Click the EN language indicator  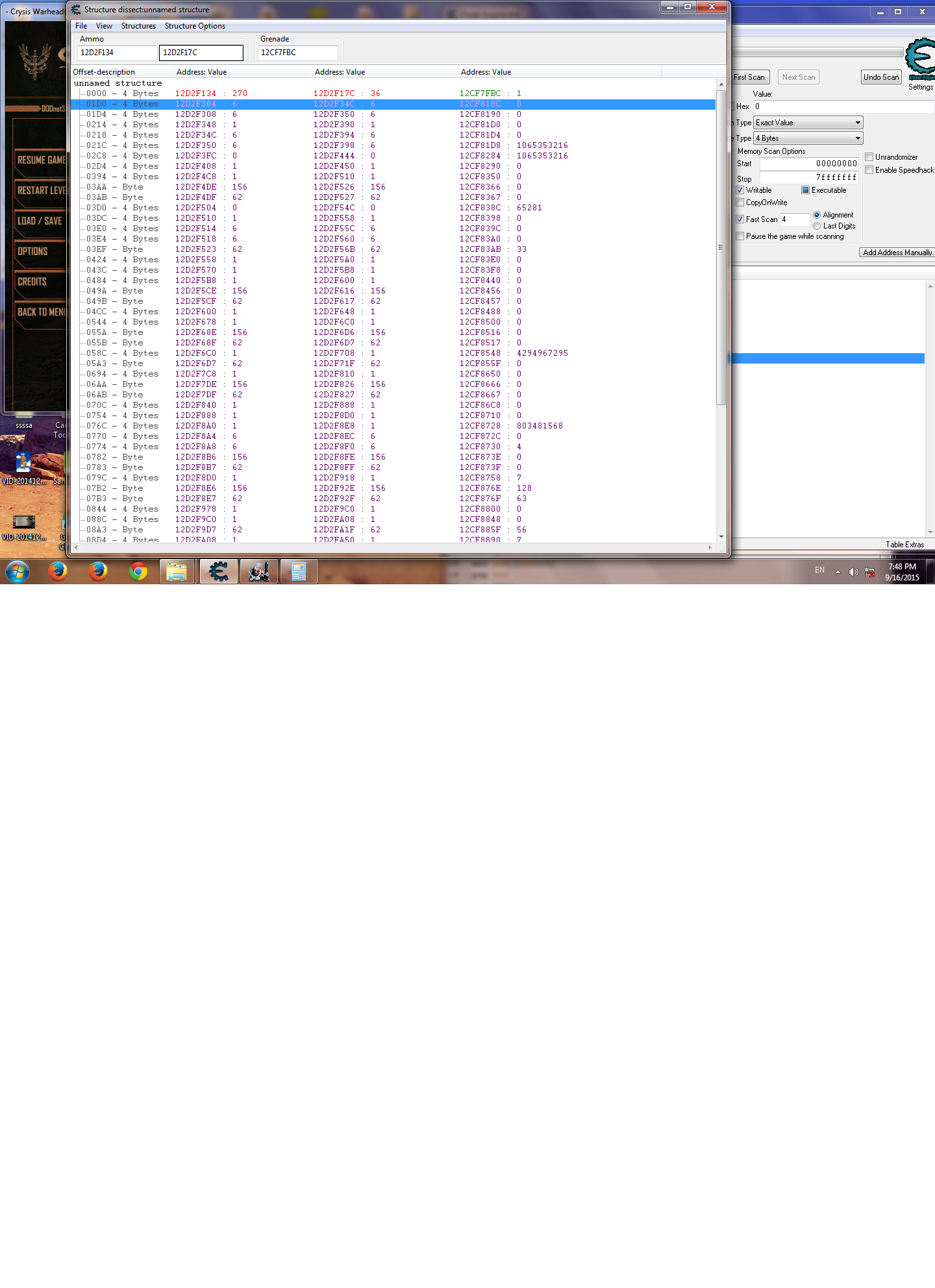pyautogui.click(x=819, y=570)
